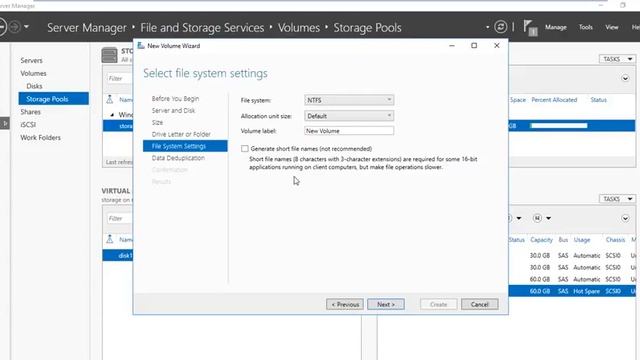
Task: Click Server Manager in the breadcrumb
Action: (87, 27)
